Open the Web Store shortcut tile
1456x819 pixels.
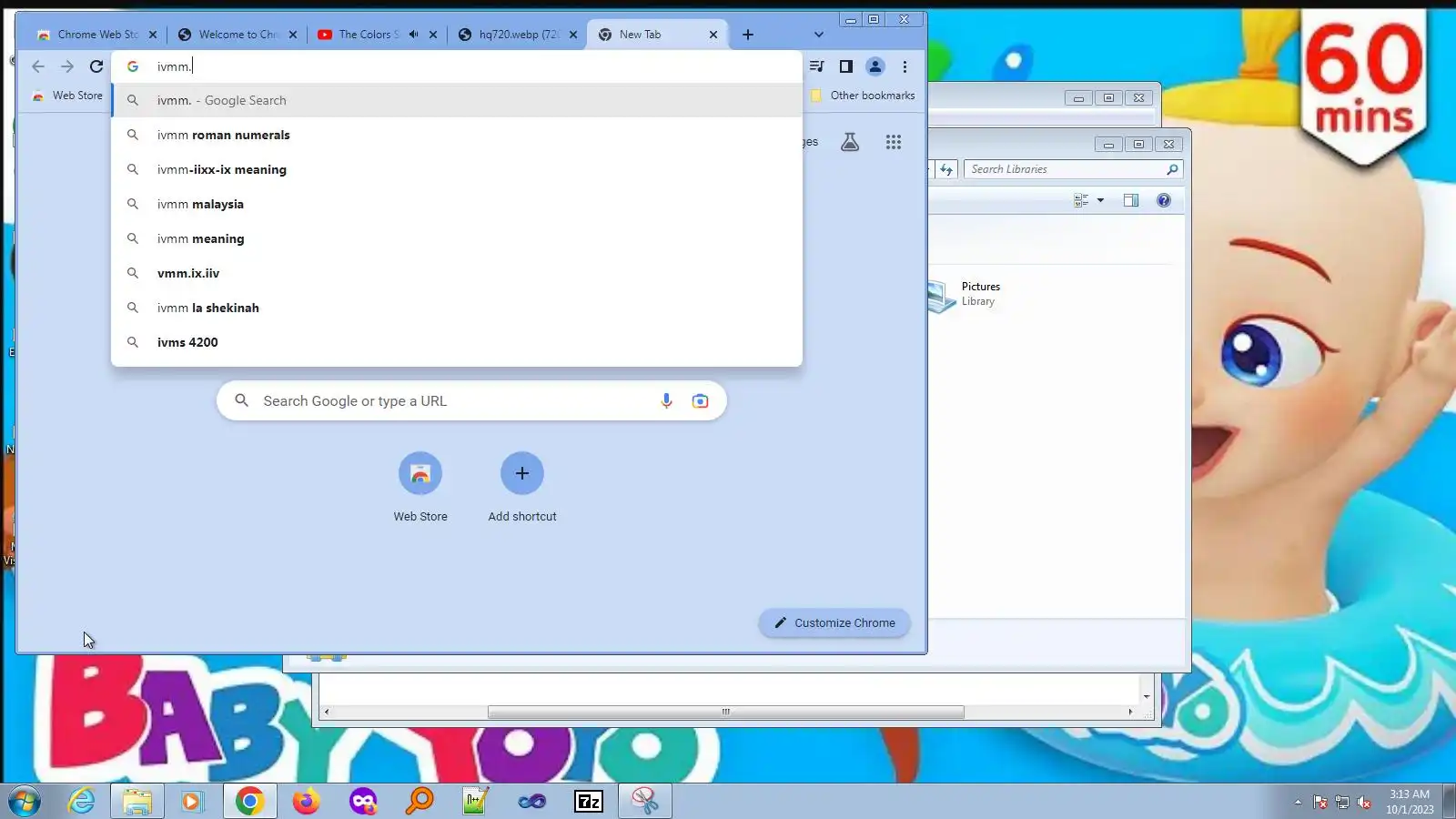(420, 487)
